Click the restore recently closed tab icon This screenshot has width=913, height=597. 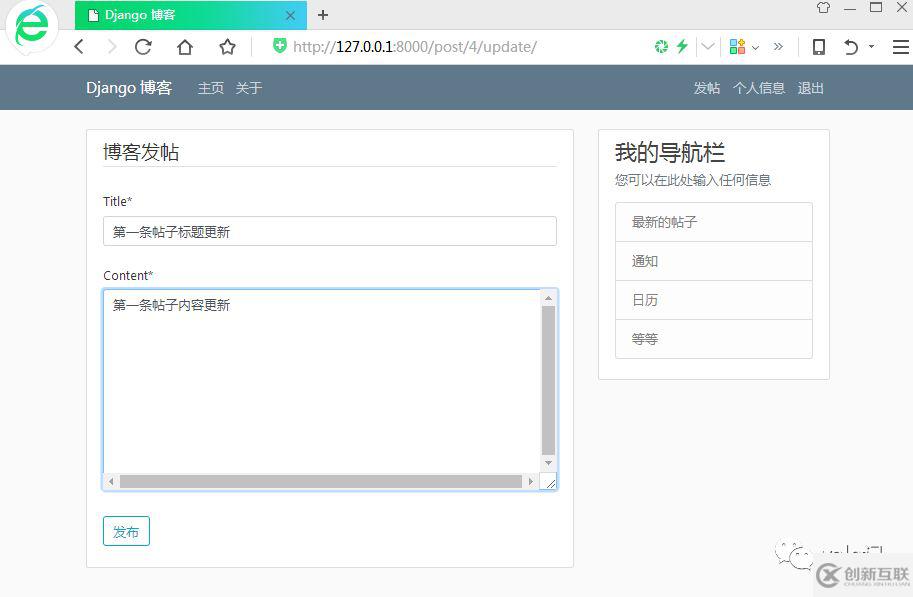coord(850,46)
